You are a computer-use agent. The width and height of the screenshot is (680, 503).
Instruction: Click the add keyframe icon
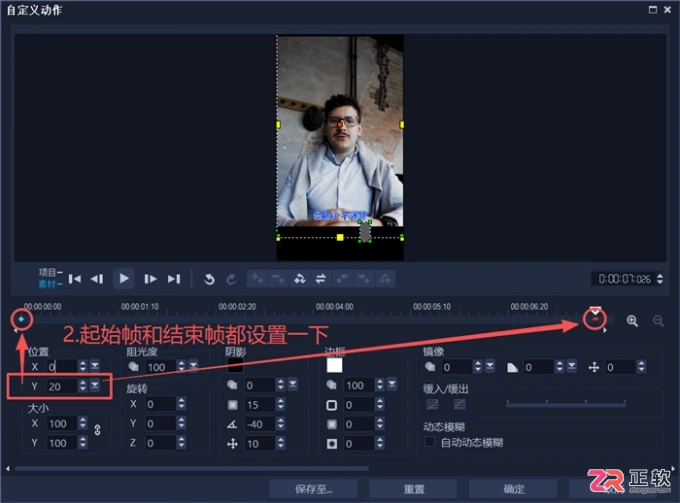pyautogui.click(x=257, y=278)
